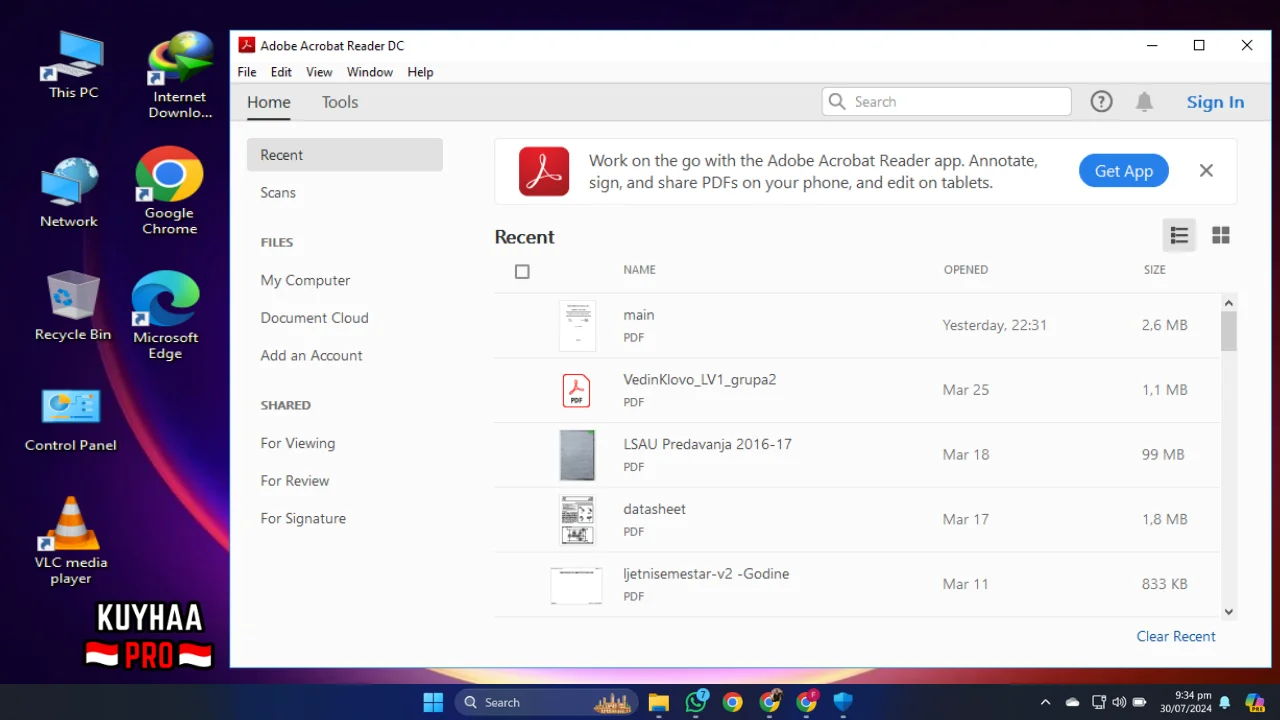Open the Edit menu

281,72
